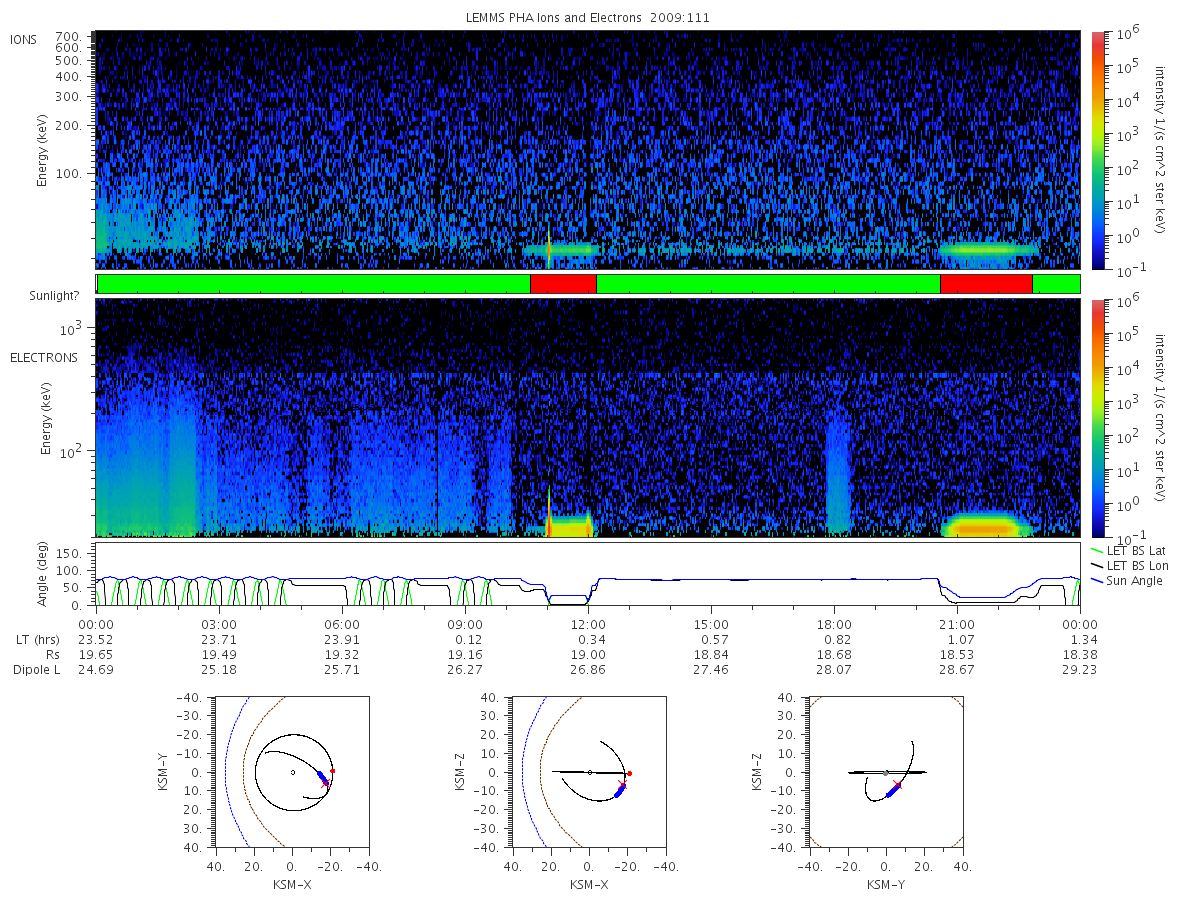
Task: Click the 09:00 time tick label
Action: pyautogui.click(x=465, y=625)
